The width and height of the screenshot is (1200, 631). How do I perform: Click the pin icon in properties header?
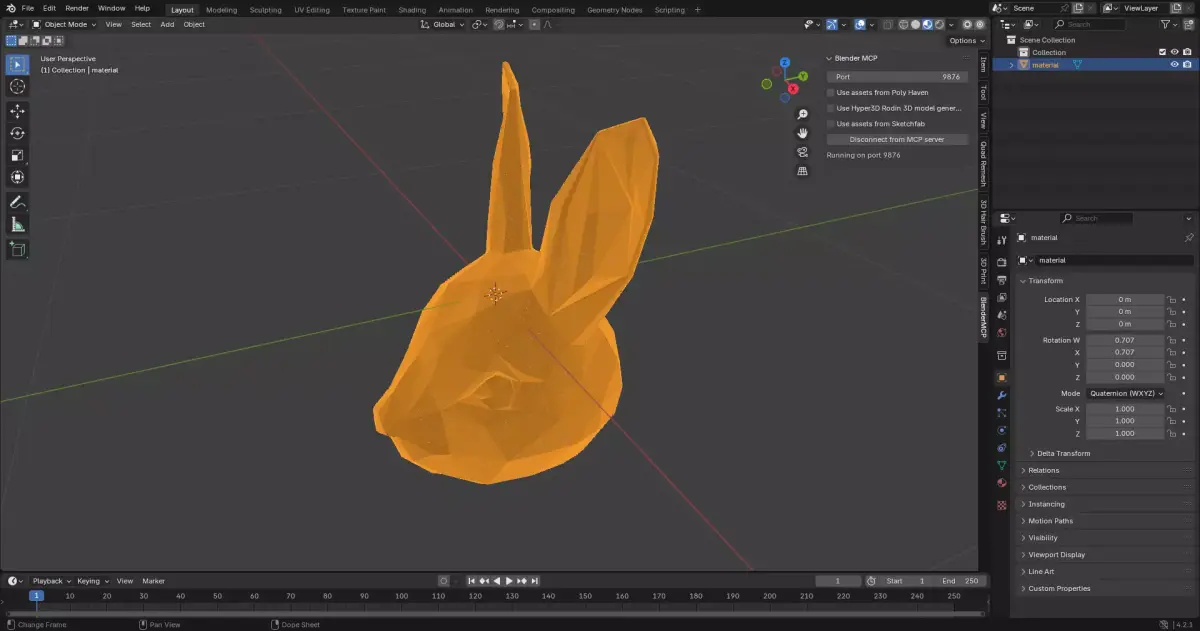click(x=1188, y=238)
